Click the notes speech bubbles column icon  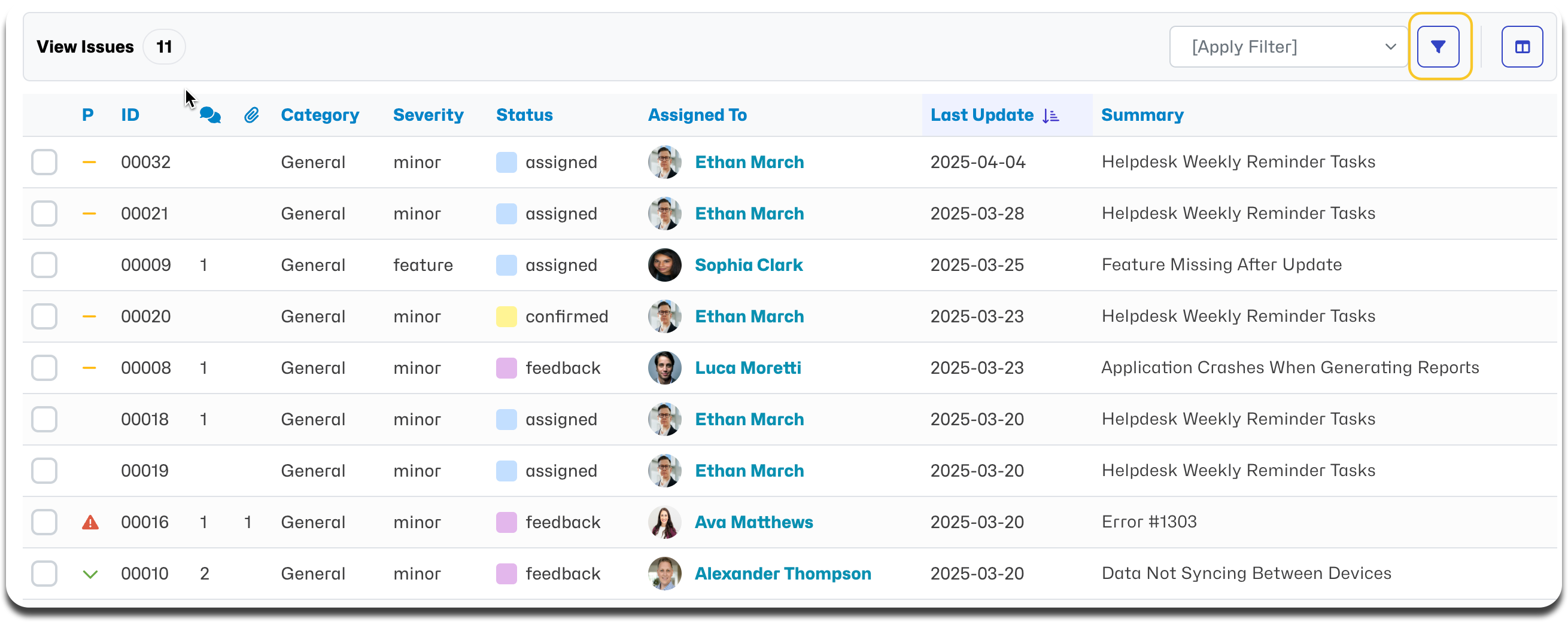click(x=210, y=115)
